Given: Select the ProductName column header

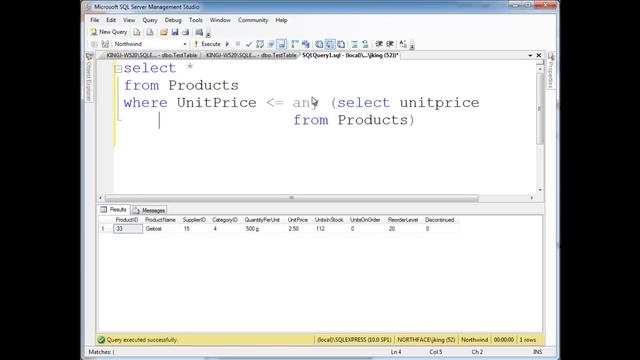Looking at the screenshot, I should click(160, 220).
